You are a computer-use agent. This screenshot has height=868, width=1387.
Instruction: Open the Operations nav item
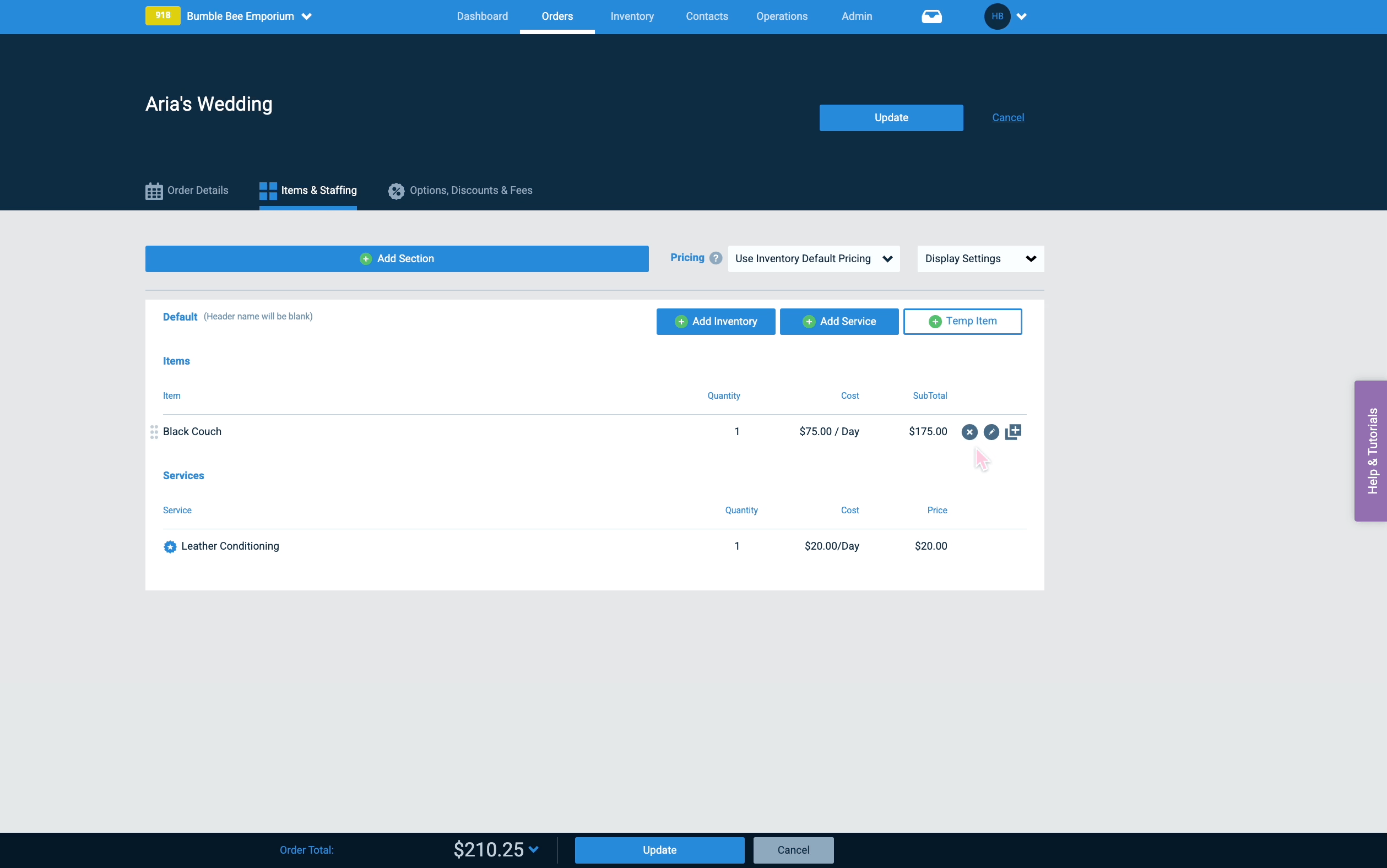[781, 16]
